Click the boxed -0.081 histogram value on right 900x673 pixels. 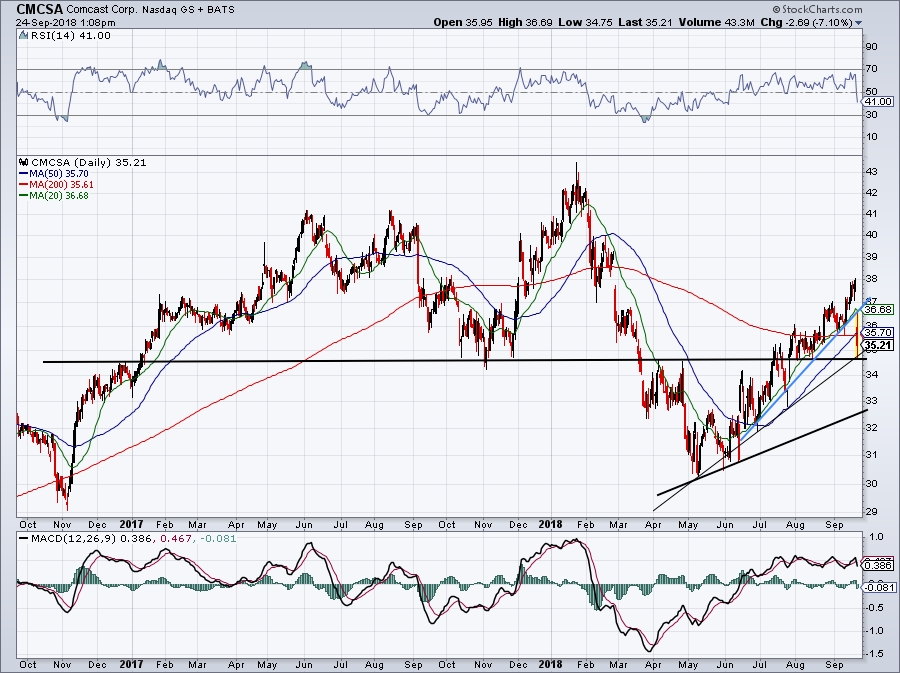(x=878, y=587)
